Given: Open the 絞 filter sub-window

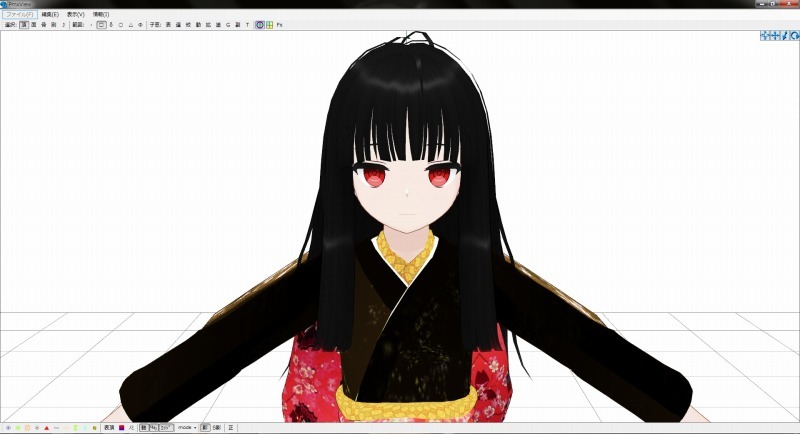Looking at the screenshot, I should pos(188,24).
